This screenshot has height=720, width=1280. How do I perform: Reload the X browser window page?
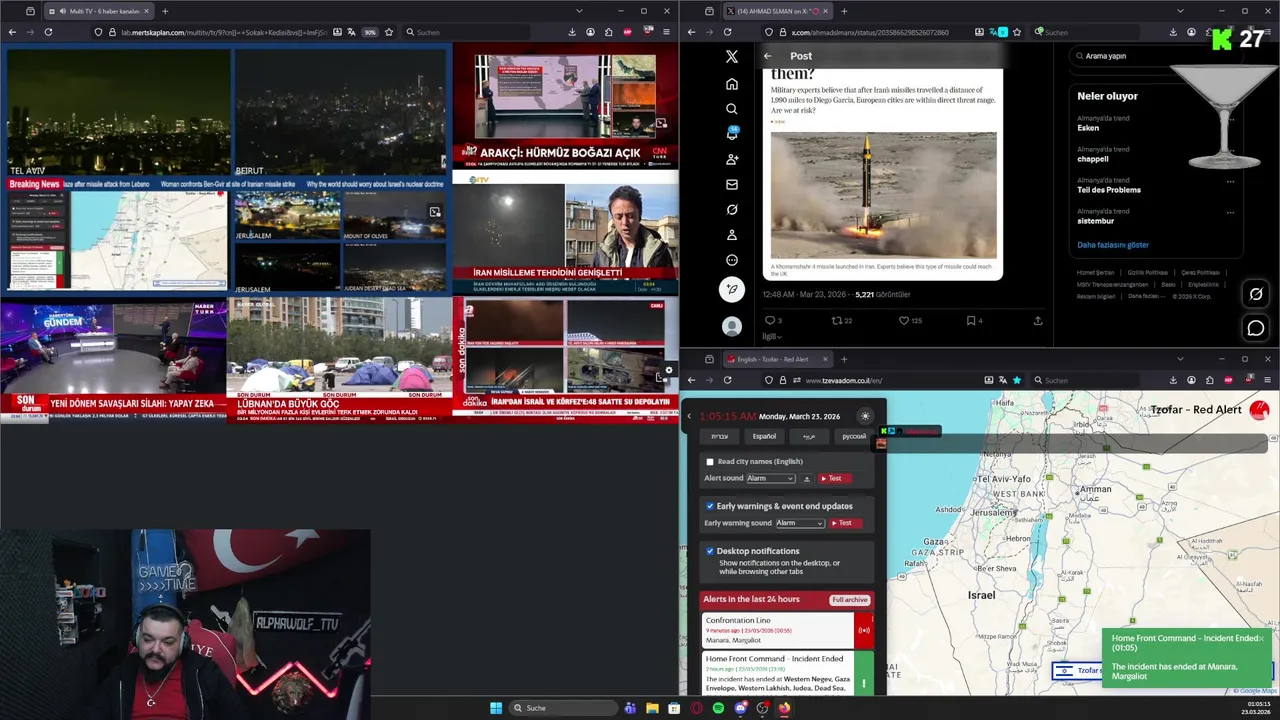(x=727, y=32)
